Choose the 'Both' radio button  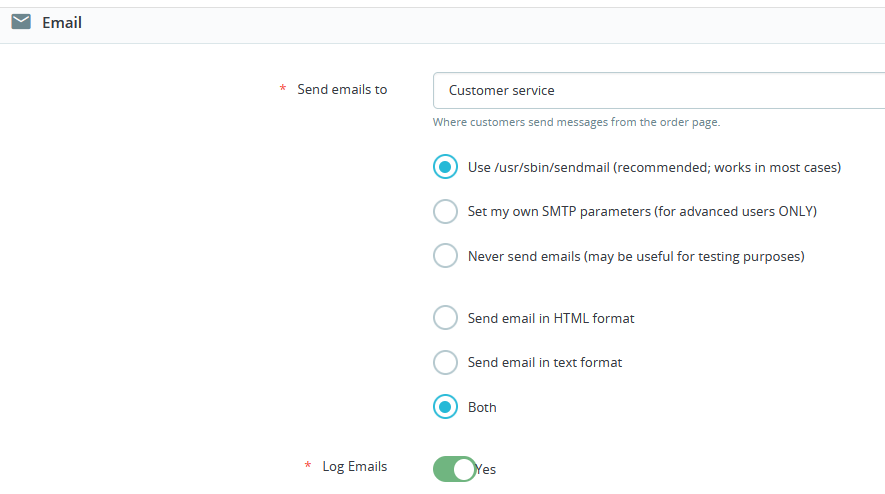pos(445,407)
